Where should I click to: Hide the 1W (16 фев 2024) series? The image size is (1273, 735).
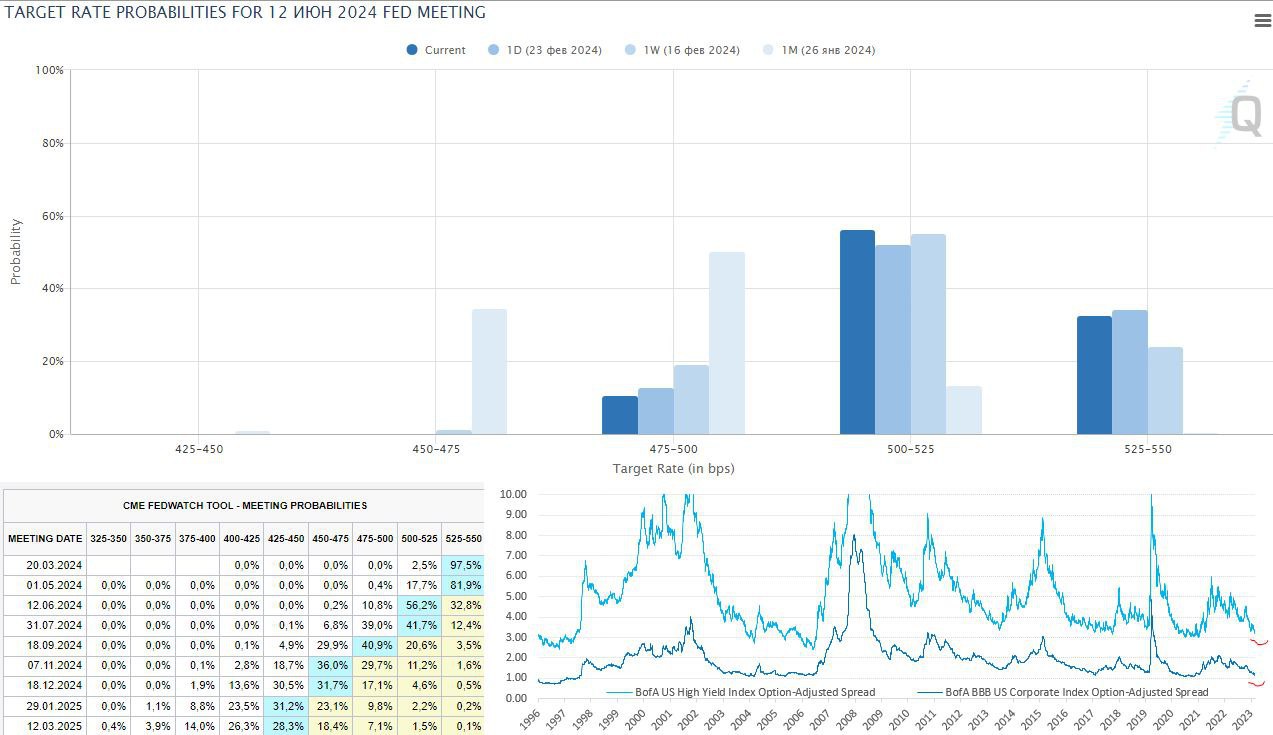coord(692,50)
